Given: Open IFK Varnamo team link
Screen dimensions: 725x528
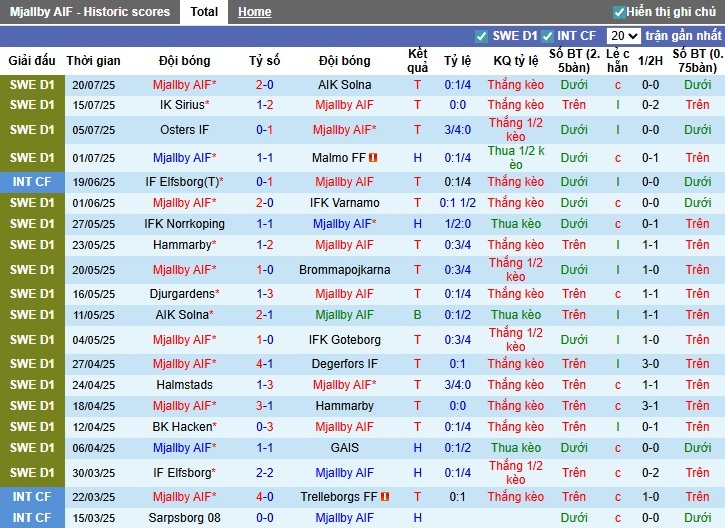Looking at the screenshot, I should tap(344, 203).
